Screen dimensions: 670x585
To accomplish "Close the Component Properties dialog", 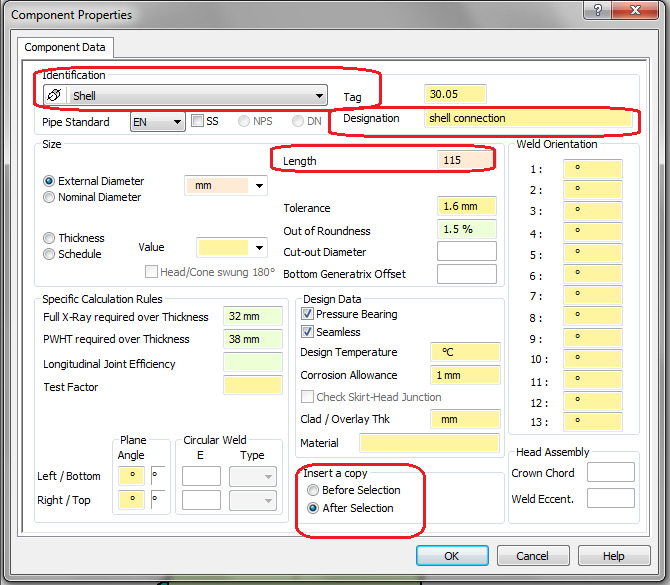I will 635,10.
